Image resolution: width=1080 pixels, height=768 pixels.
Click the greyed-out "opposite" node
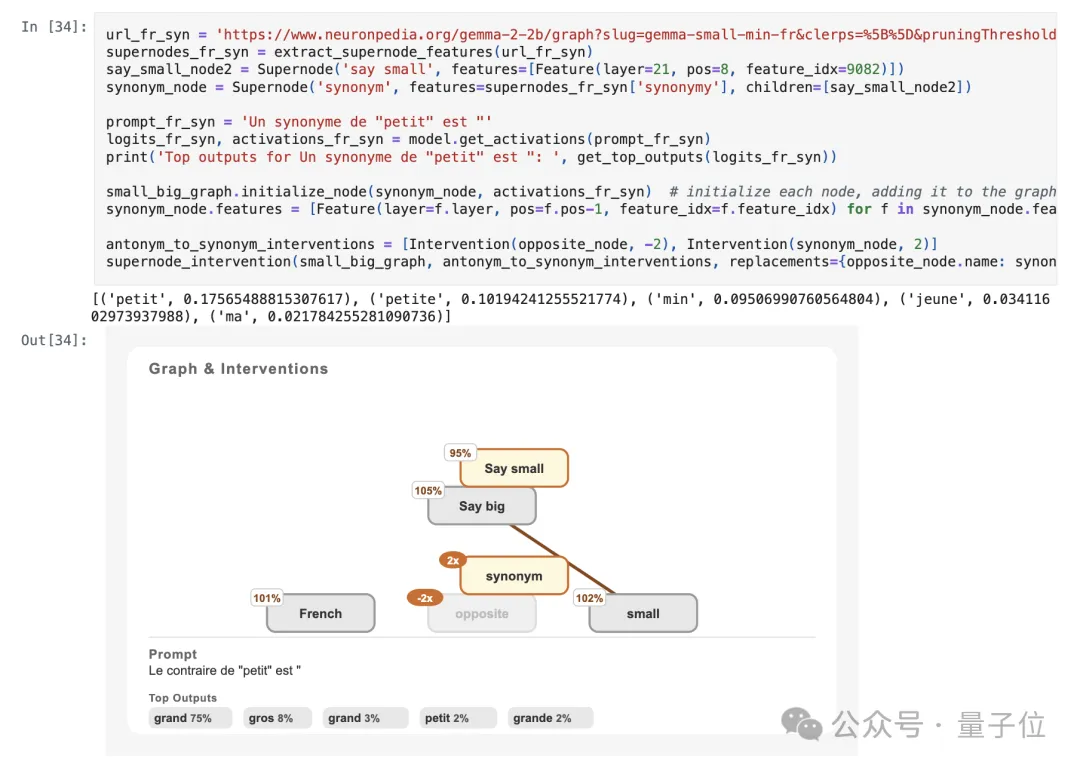tap(482, 614)
